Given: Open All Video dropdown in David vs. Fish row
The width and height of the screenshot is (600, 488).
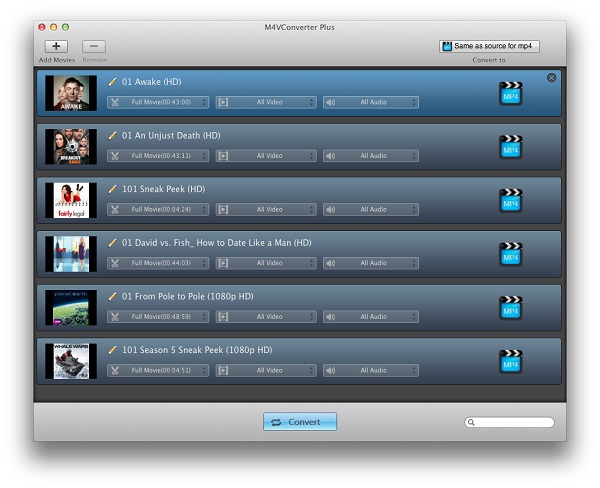Looking at the screenshot, I should click(x=266, y=263).
